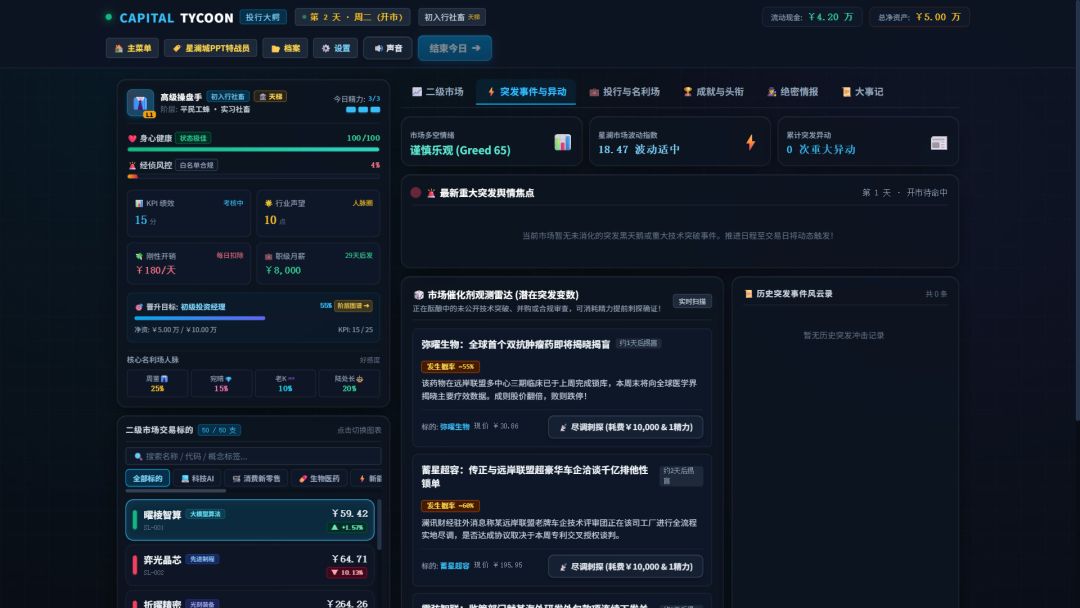Click the sun icon beside 行业声望
Screen dimensions: 1080x608
(269, 203)
